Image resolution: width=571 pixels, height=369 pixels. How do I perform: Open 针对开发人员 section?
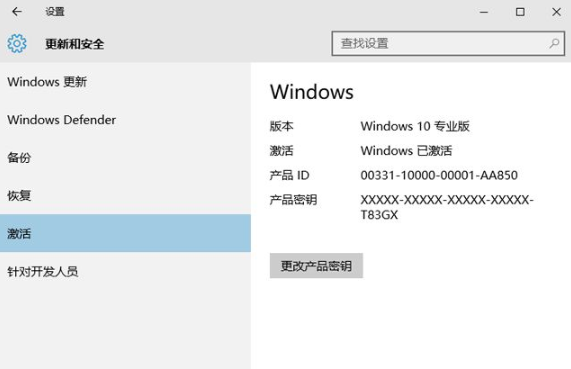[125, 271]
